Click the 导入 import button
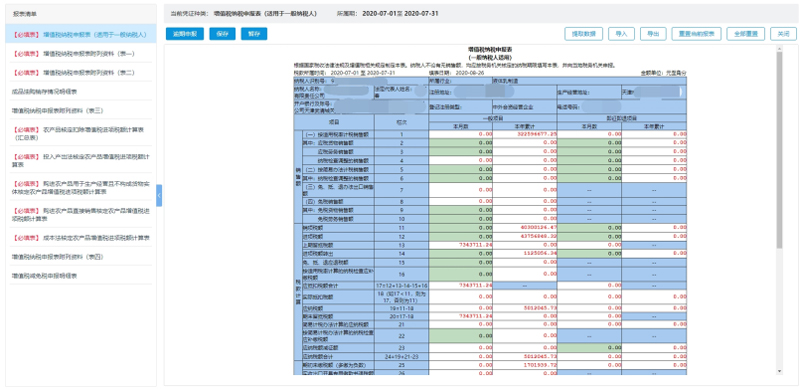Screen dimensions: 800x389 [621, 34]
